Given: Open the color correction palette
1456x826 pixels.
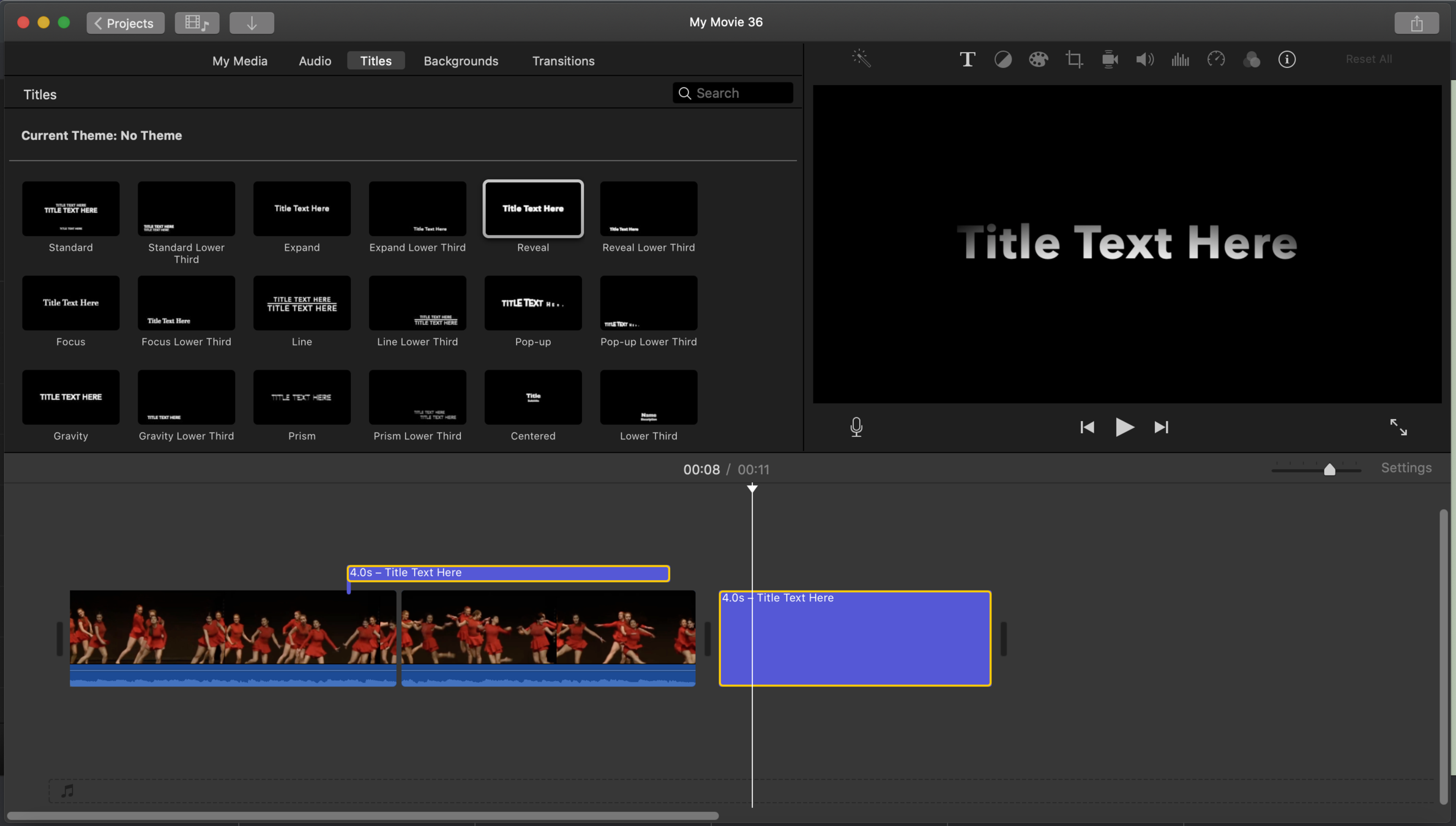Looking at the screenshot, I should click(x=1038, y=59).
